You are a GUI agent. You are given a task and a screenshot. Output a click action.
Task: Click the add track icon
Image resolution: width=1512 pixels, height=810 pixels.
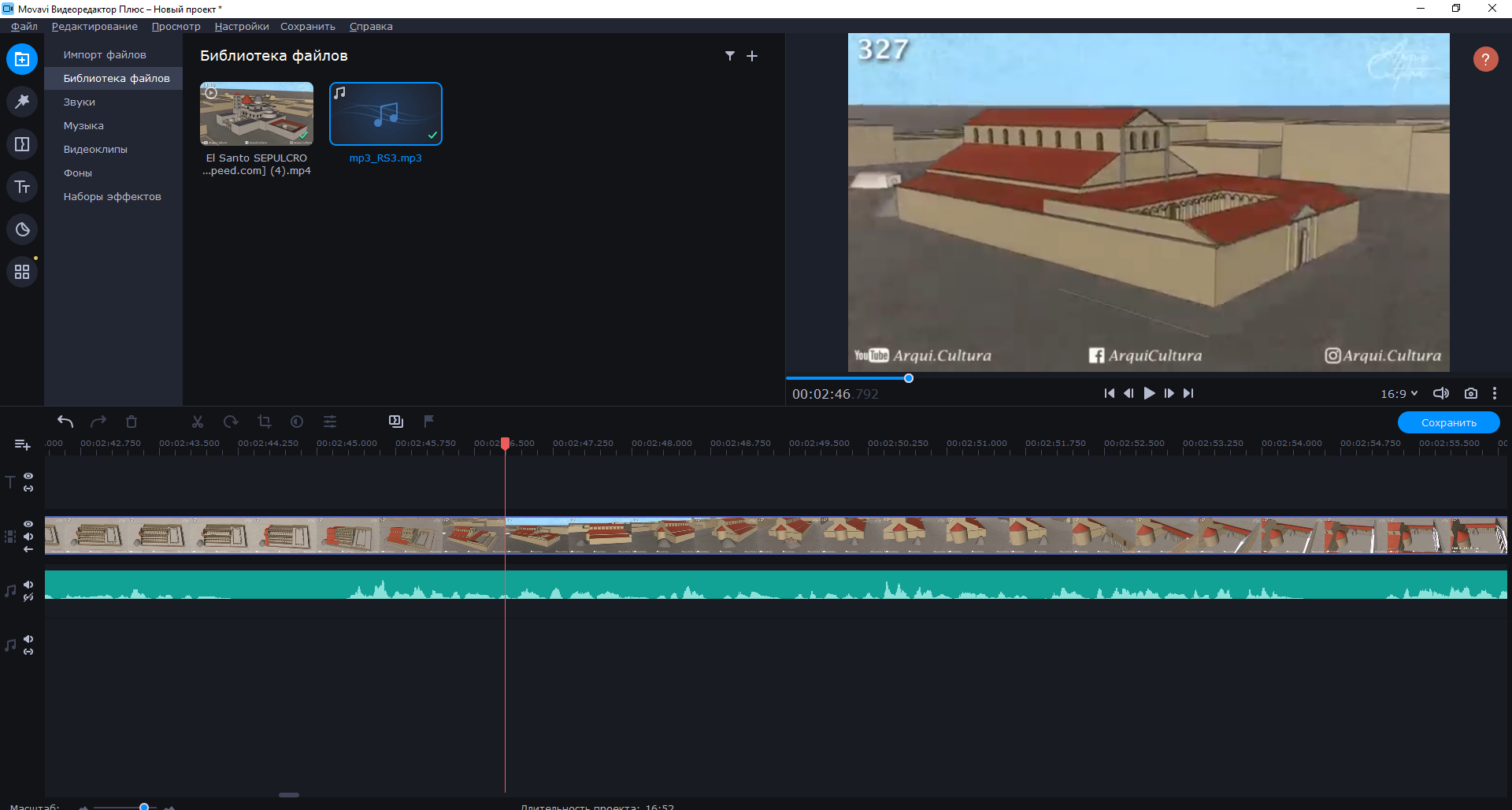pyautogui.click(x=22, y=445)
